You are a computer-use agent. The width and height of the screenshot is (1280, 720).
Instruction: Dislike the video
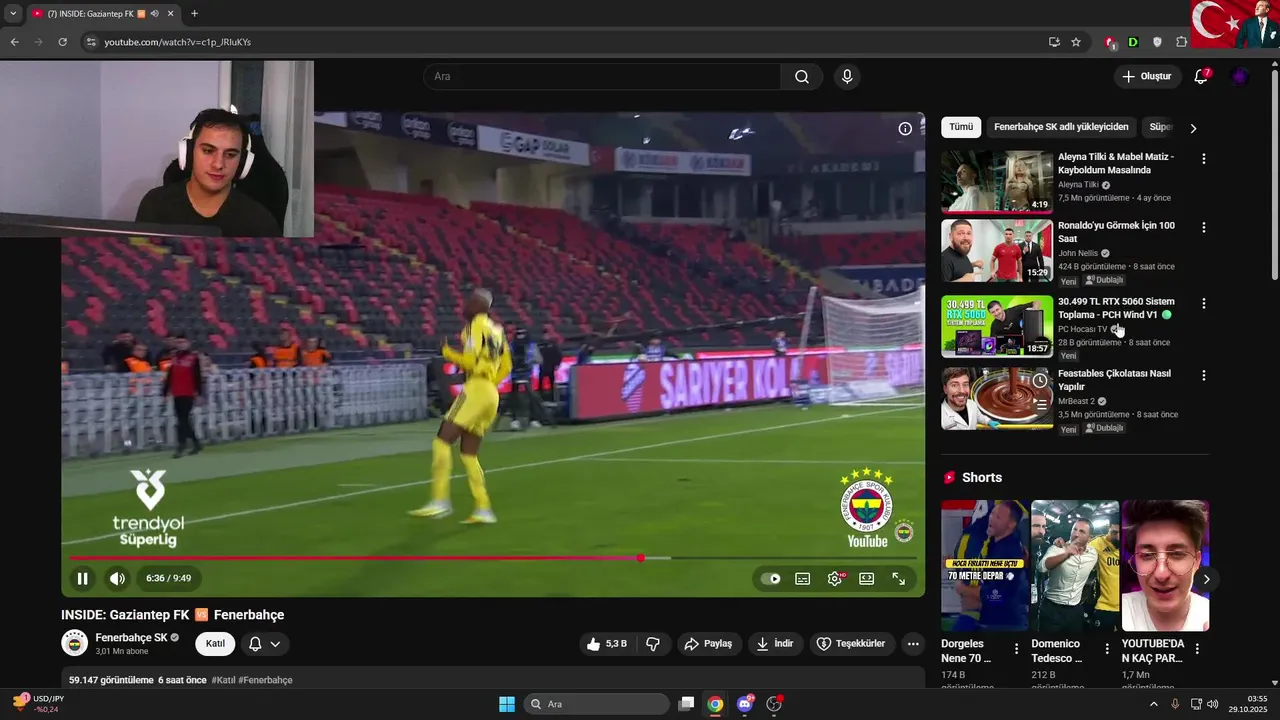(653, 644)
